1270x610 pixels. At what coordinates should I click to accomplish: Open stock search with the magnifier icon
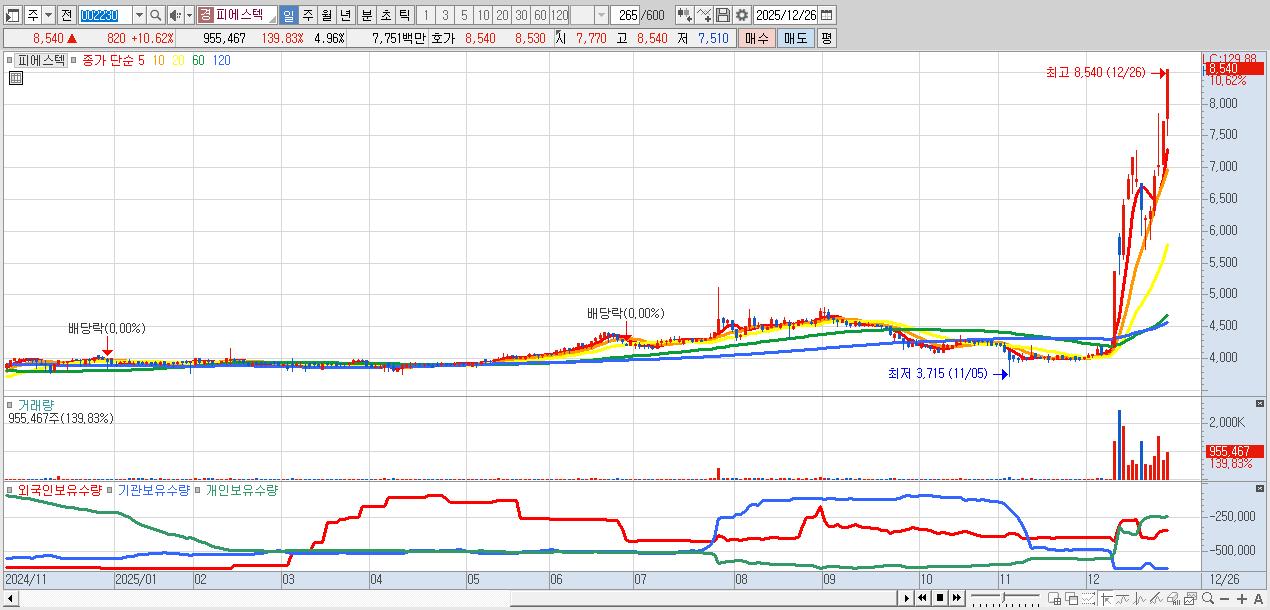(156, 15)
